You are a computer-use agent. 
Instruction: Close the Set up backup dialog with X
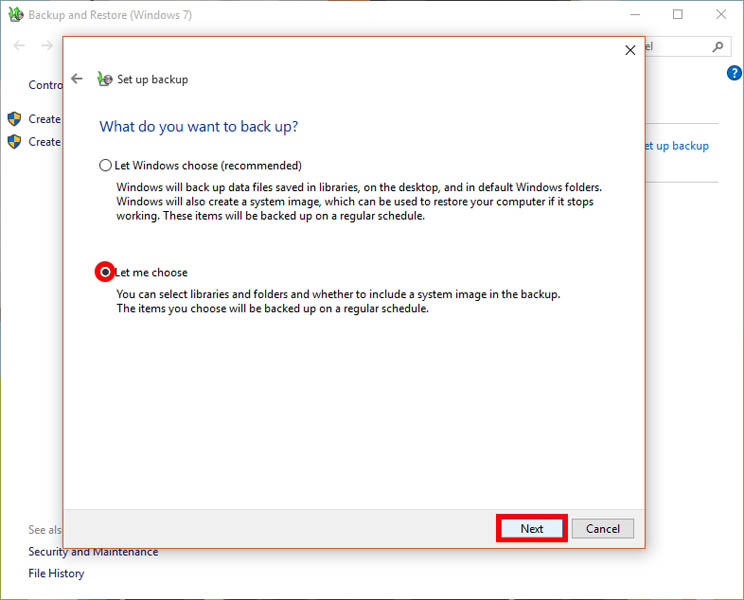(x=630, y=50)
